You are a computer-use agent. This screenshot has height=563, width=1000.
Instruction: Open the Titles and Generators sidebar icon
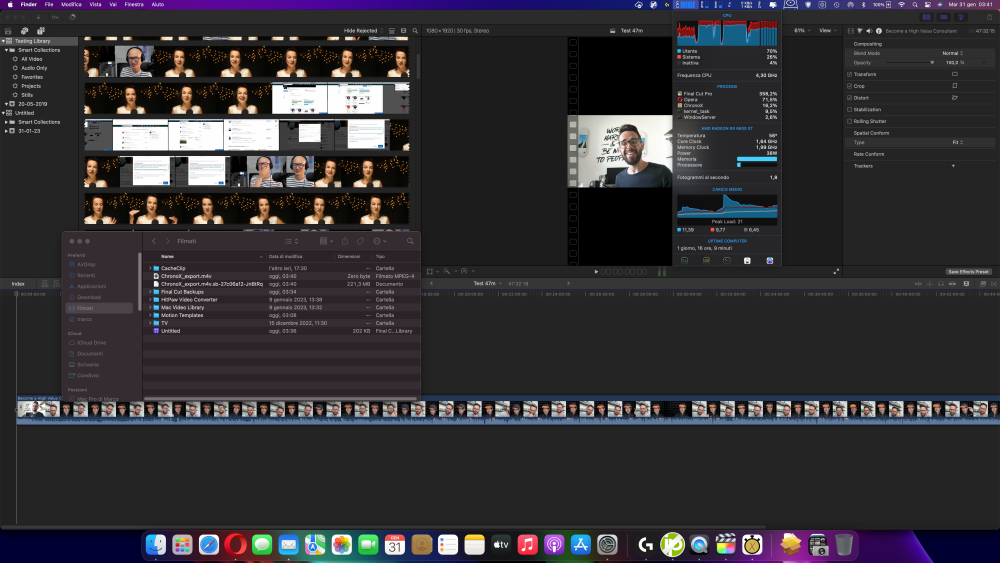pos(41,31)
